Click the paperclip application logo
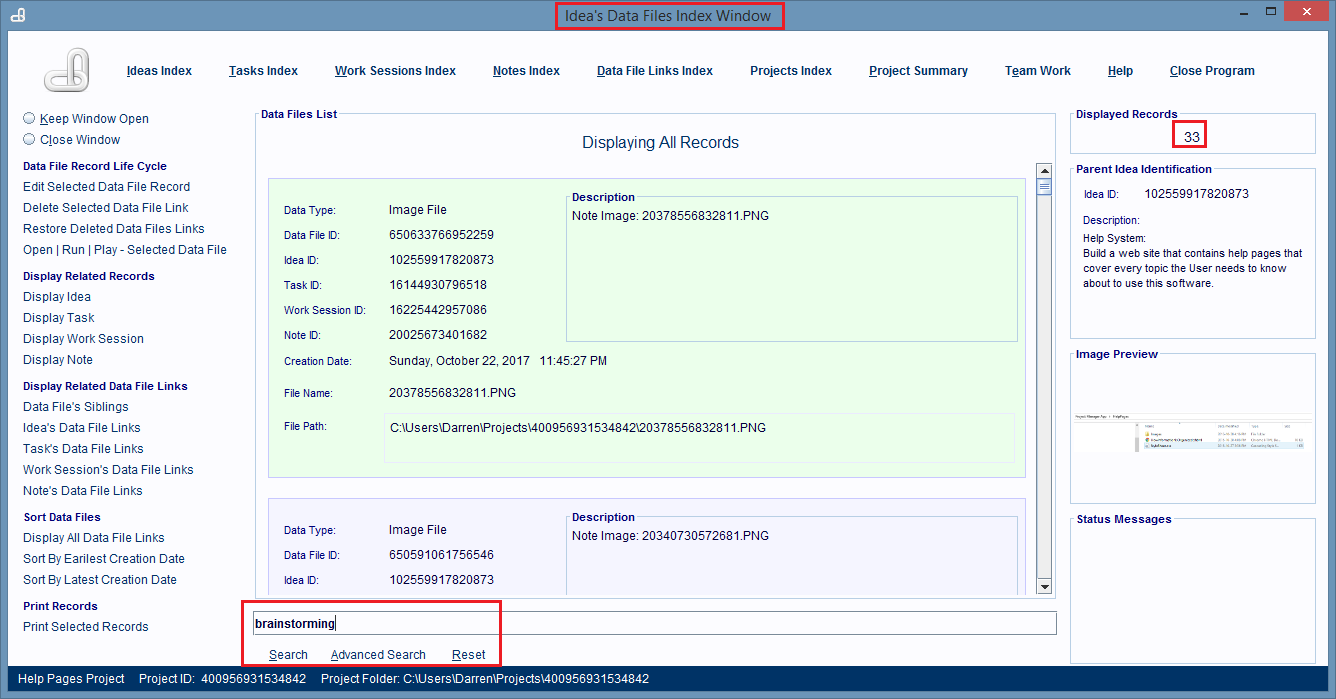1336x699 pixels. (69, 72)
